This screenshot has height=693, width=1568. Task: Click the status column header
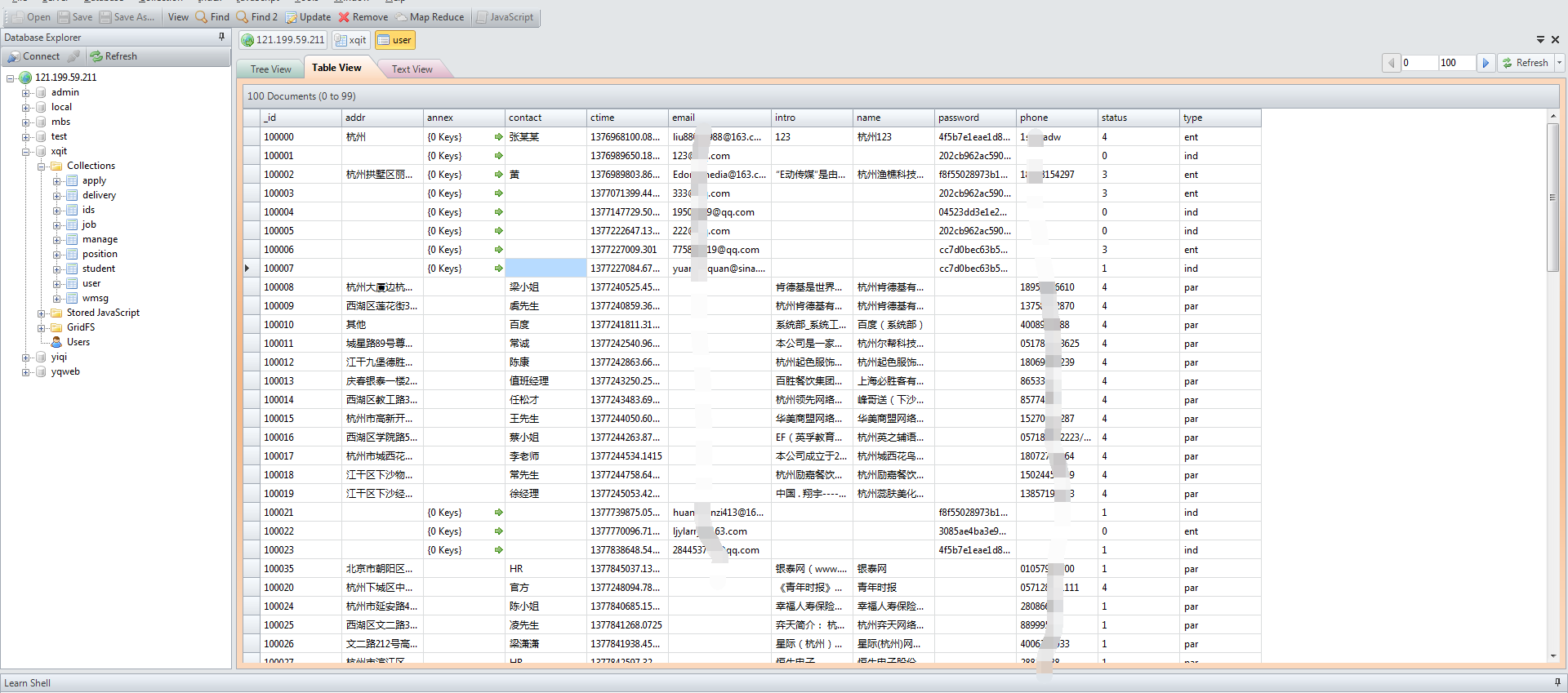(x=1138, y=118)
